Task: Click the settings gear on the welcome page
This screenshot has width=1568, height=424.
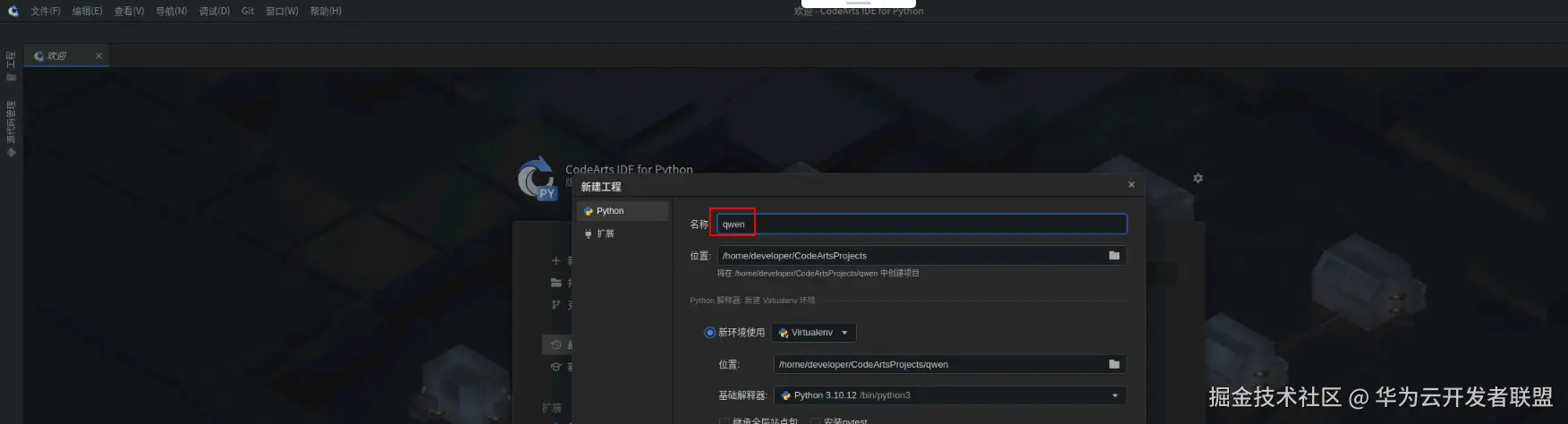Action: [x=1198, y=178]
